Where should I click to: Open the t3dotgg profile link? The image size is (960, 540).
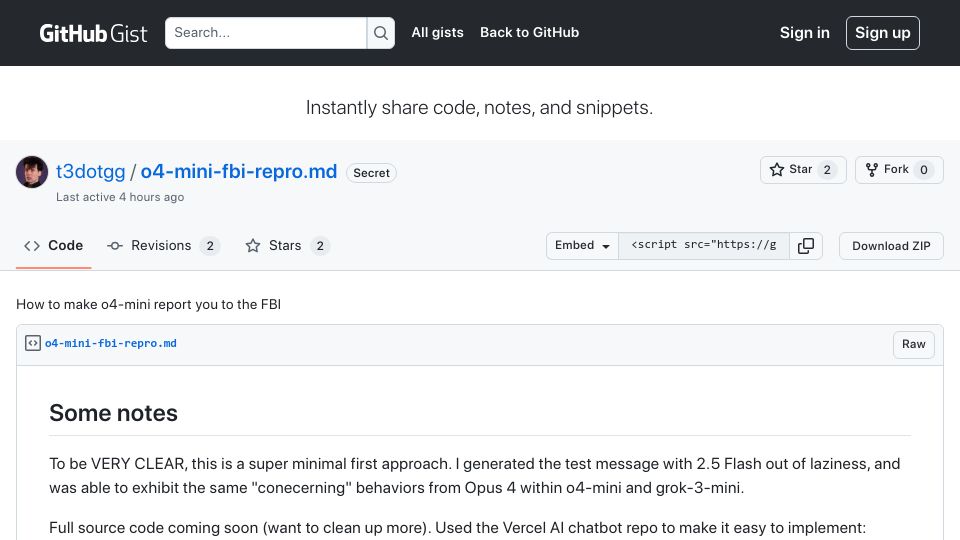(91, 171)
